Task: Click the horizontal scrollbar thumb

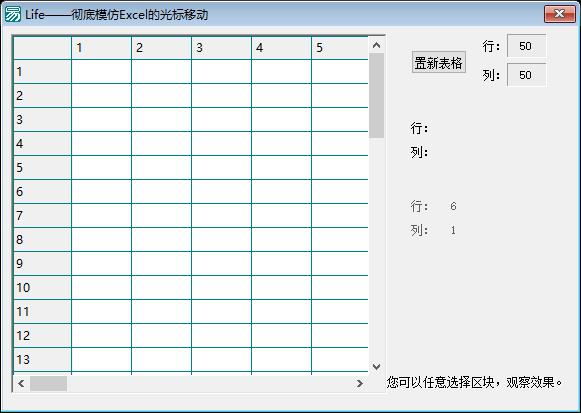Action: (x=49, y=383)
